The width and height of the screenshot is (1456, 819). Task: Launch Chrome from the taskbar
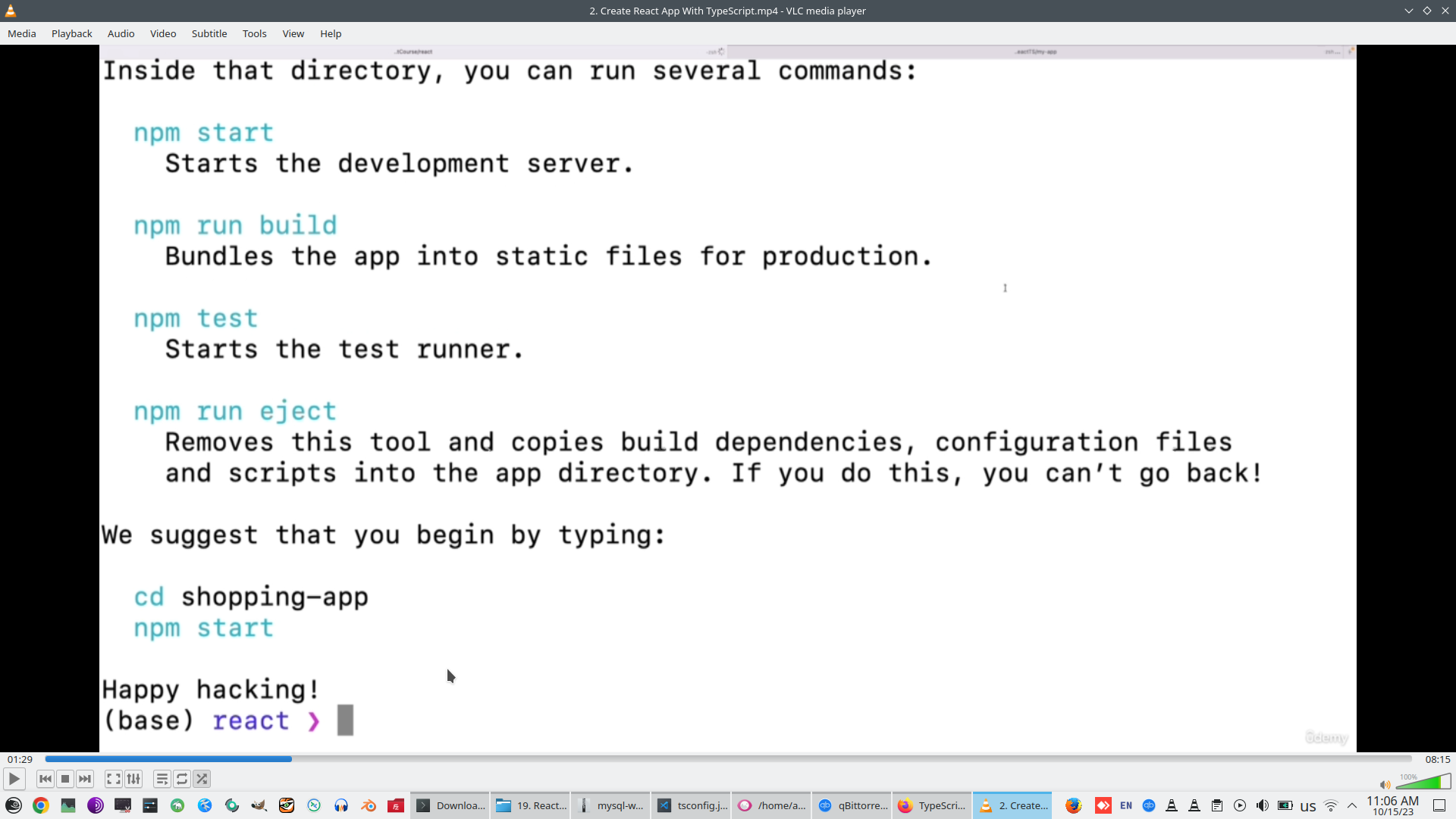(41, 805)
